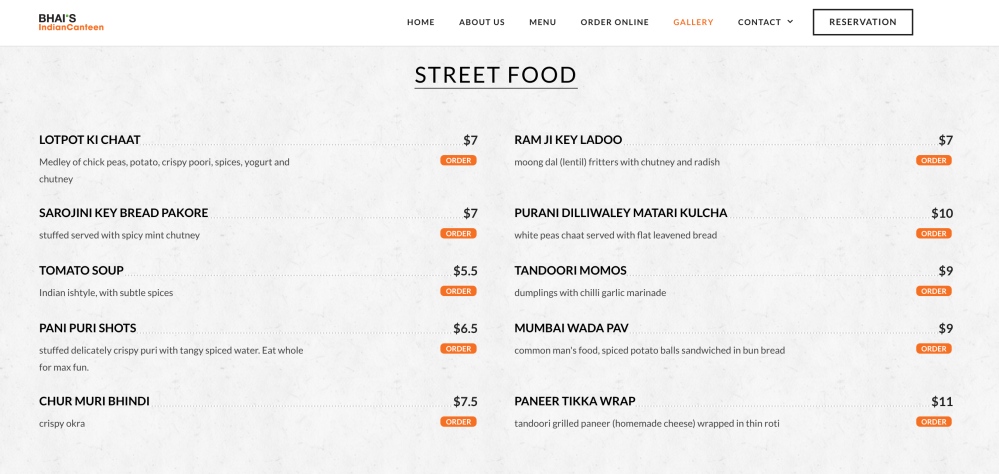
Task: Add Chur Muri Bhindi via Order
Action: pos(458,422)
